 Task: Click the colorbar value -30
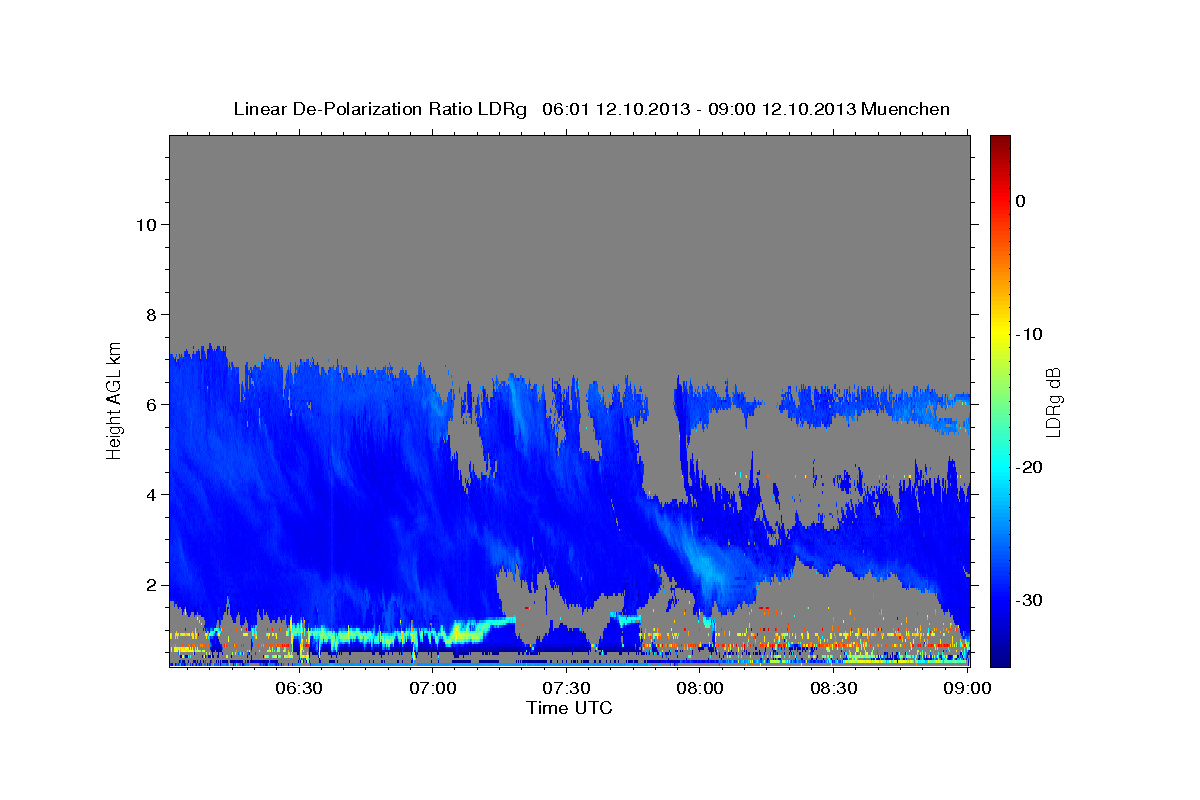coord(1029,600)
